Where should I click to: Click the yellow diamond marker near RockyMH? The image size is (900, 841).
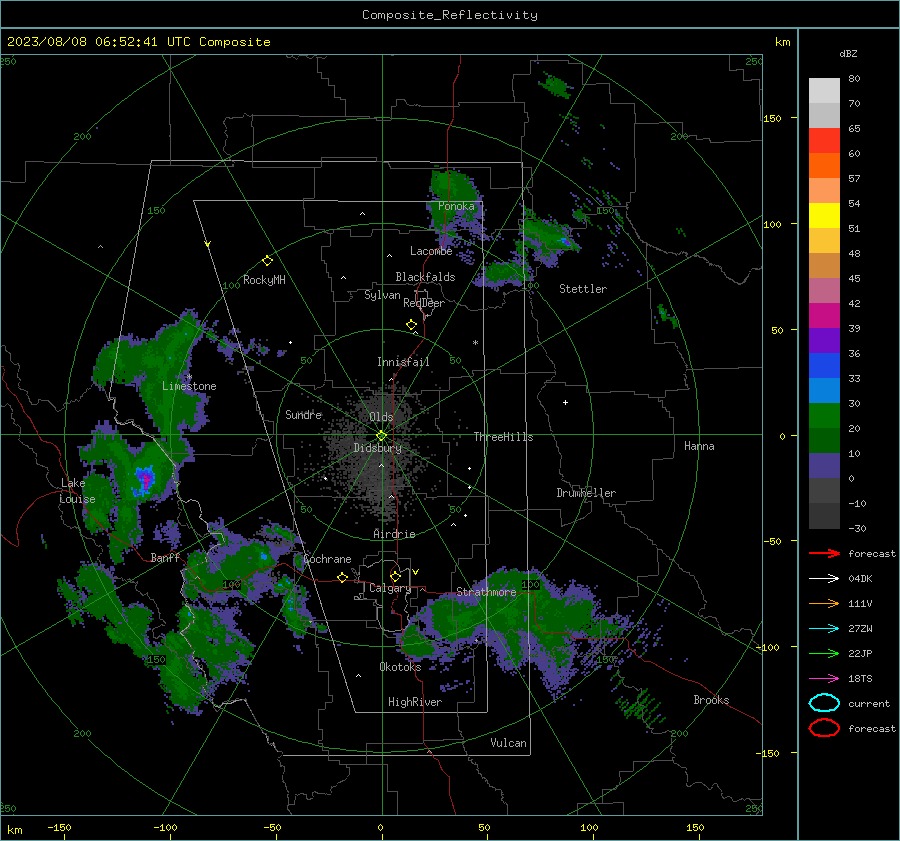(x=267, y=261)
